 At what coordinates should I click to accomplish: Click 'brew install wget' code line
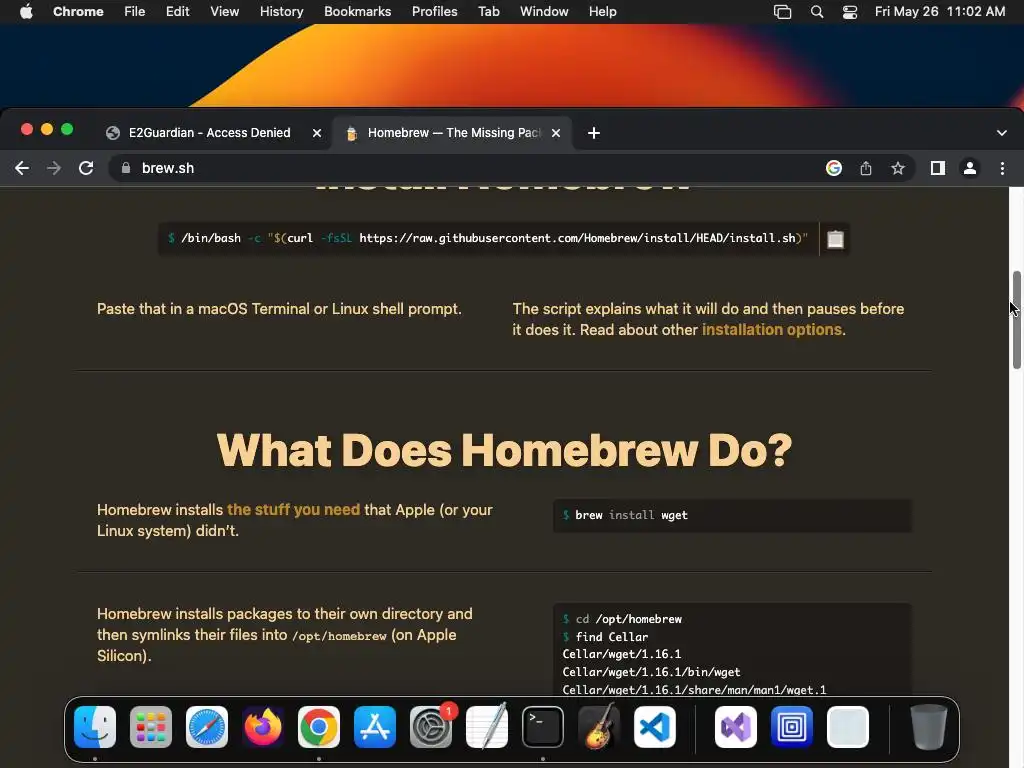coord(625,515)
